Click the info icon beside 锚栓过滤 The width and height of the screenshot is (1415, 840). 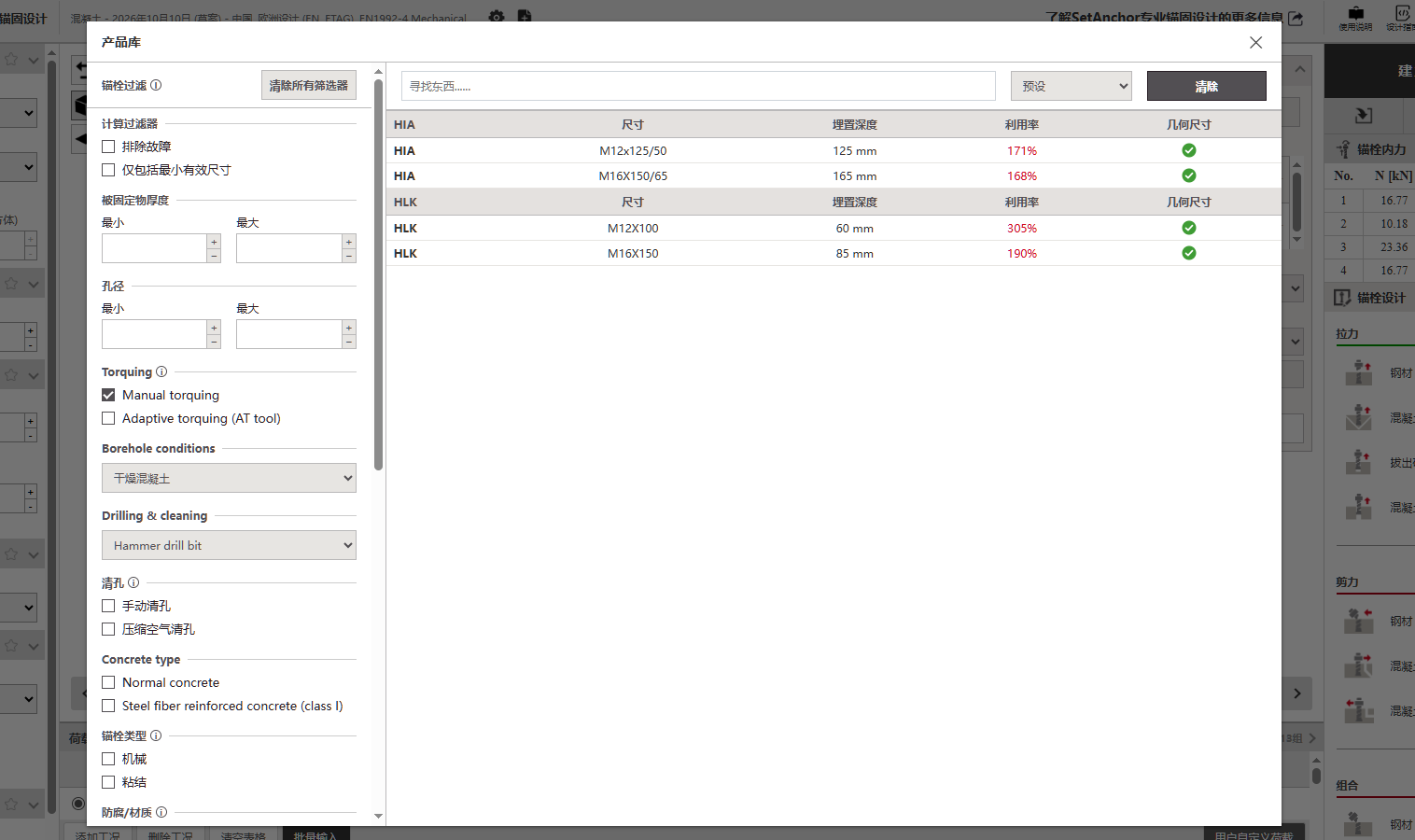click(x=156, y=85)
